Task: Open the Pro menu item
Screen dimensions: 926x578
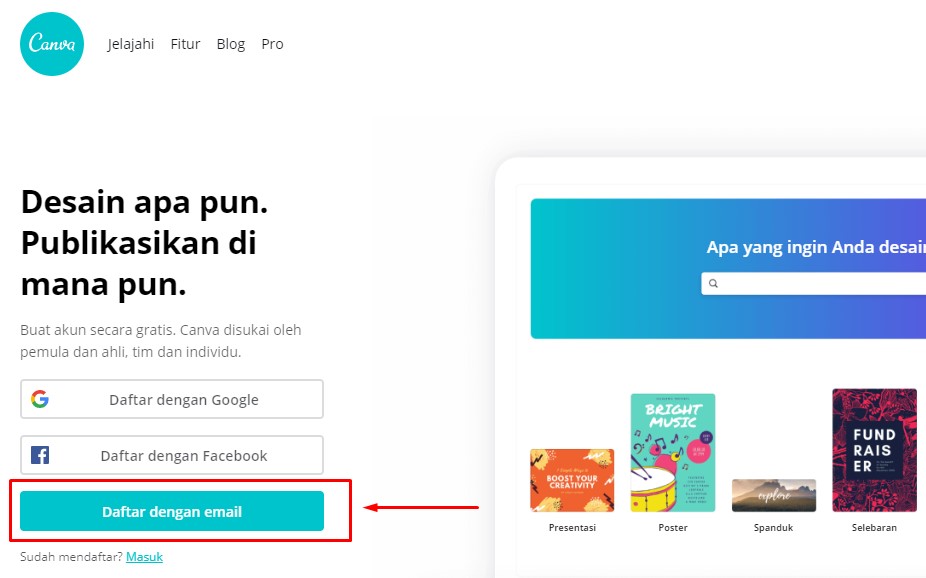Action: [x=272, y=44]
